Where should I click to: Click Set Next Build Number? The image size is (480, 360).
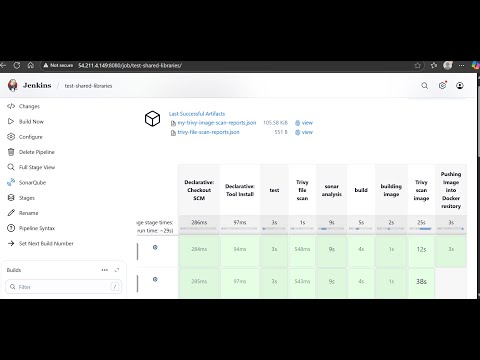pos(46,244)
